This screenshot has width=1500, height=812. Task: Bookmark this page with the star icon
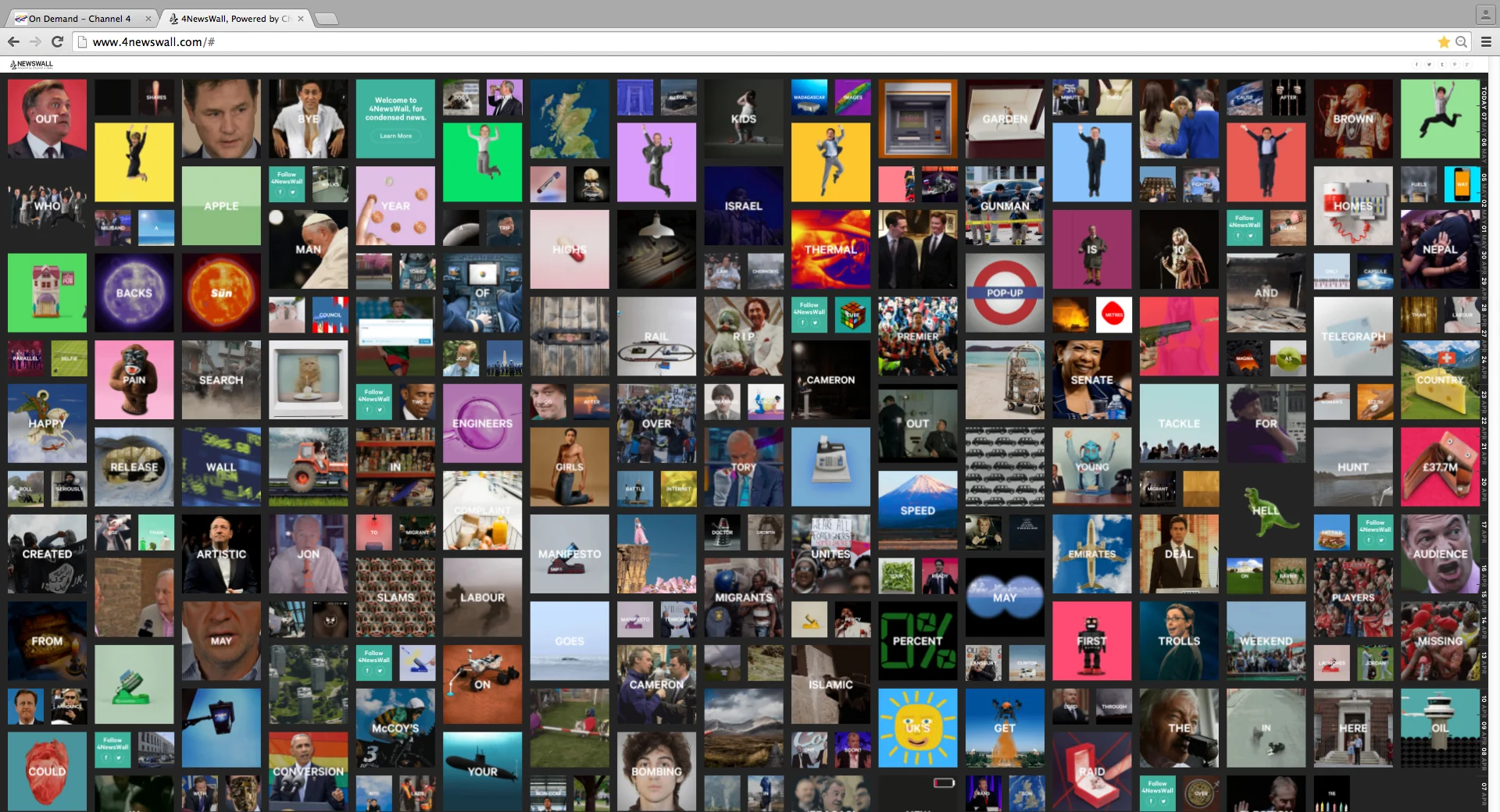(1444, 41)
